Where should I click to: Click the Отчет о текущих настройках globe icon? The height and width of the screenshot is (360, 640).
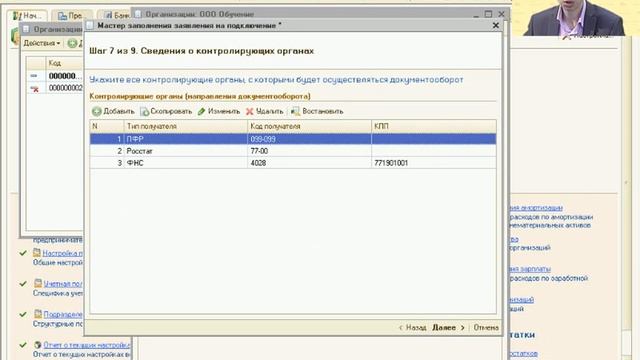pos(38,345)
